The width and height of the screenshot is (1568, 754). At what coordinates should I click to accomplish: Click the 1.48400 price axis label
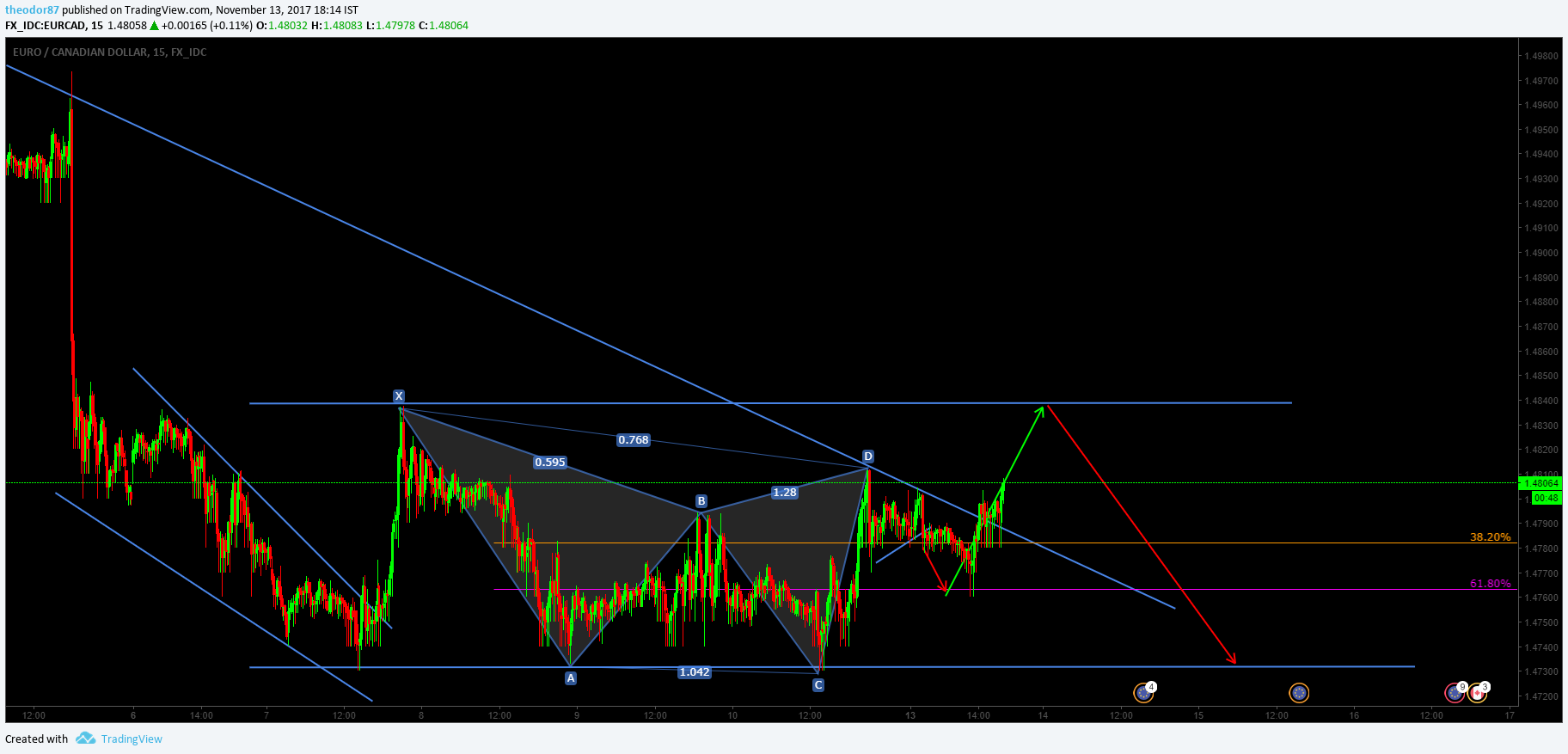click(x=1541, y=402)
